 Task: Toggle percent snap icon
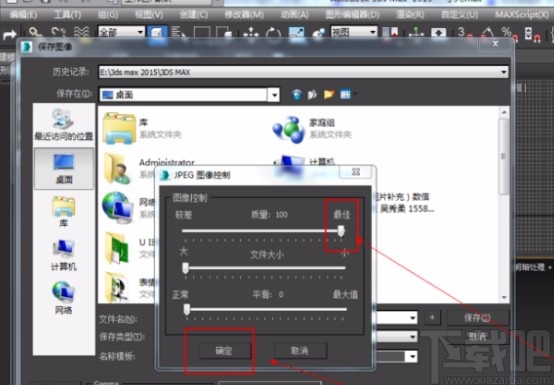coord(509,33)
